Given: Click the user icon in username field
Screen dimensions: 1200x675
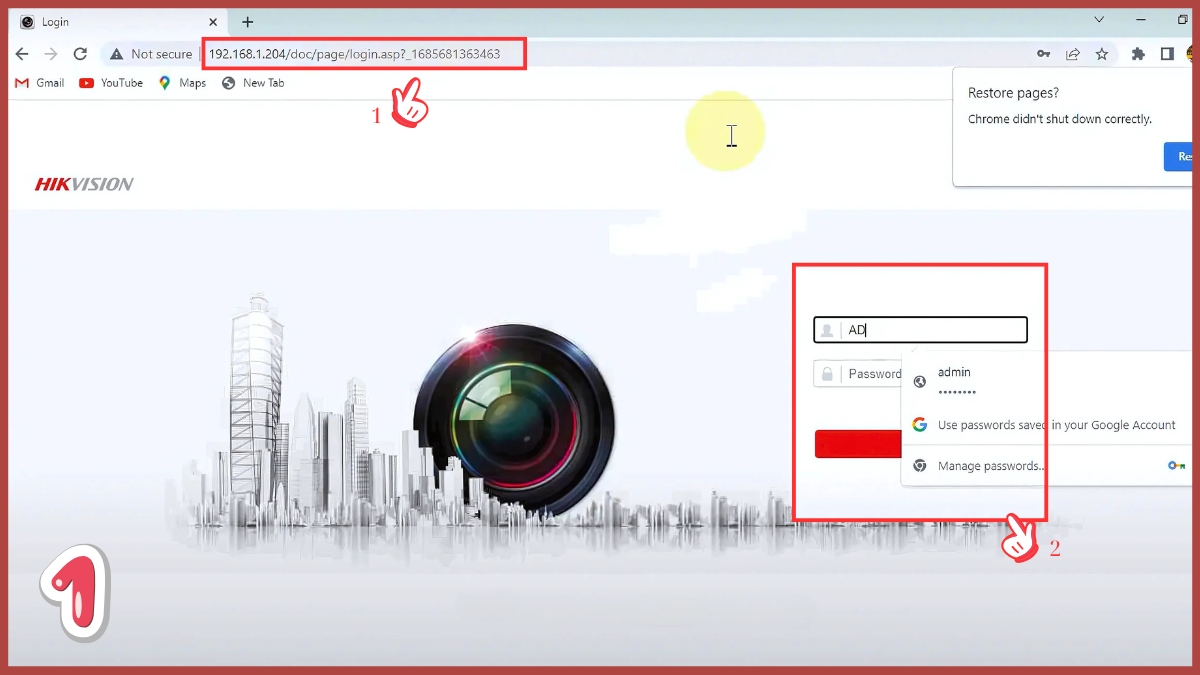Looking at the screenshot, I should coord(828,330).
